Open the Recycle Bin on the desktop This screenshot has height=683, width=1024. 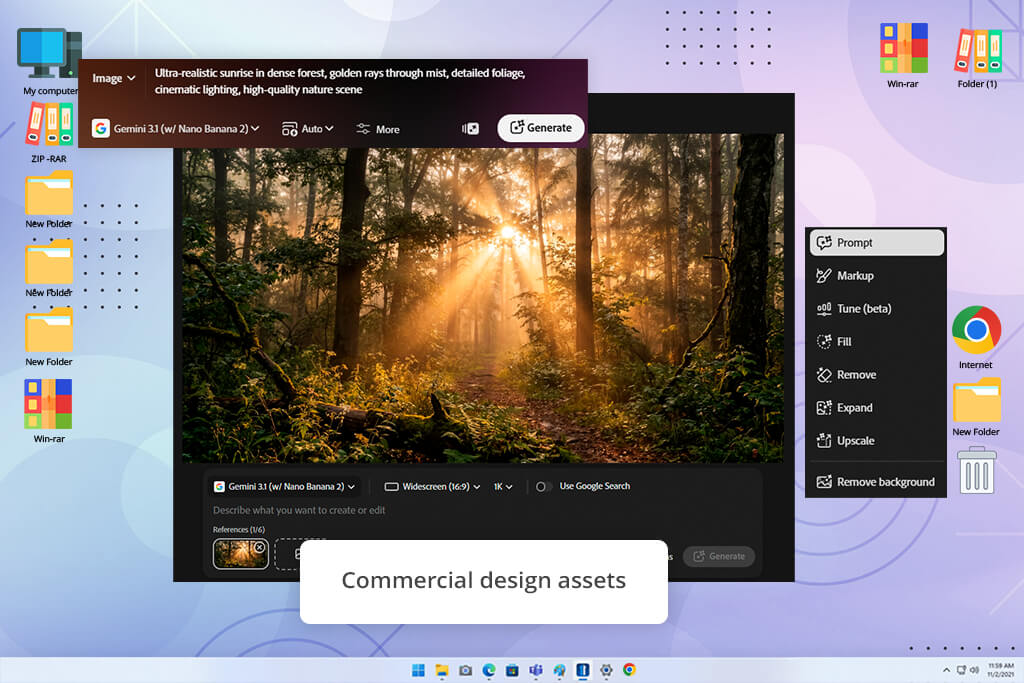pos(976,470)
